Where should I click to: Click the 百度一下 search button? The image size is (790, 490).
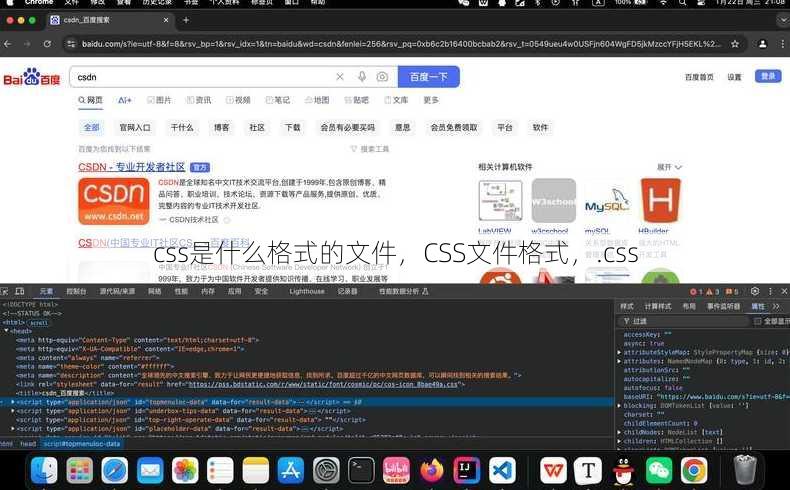[429, 77]
